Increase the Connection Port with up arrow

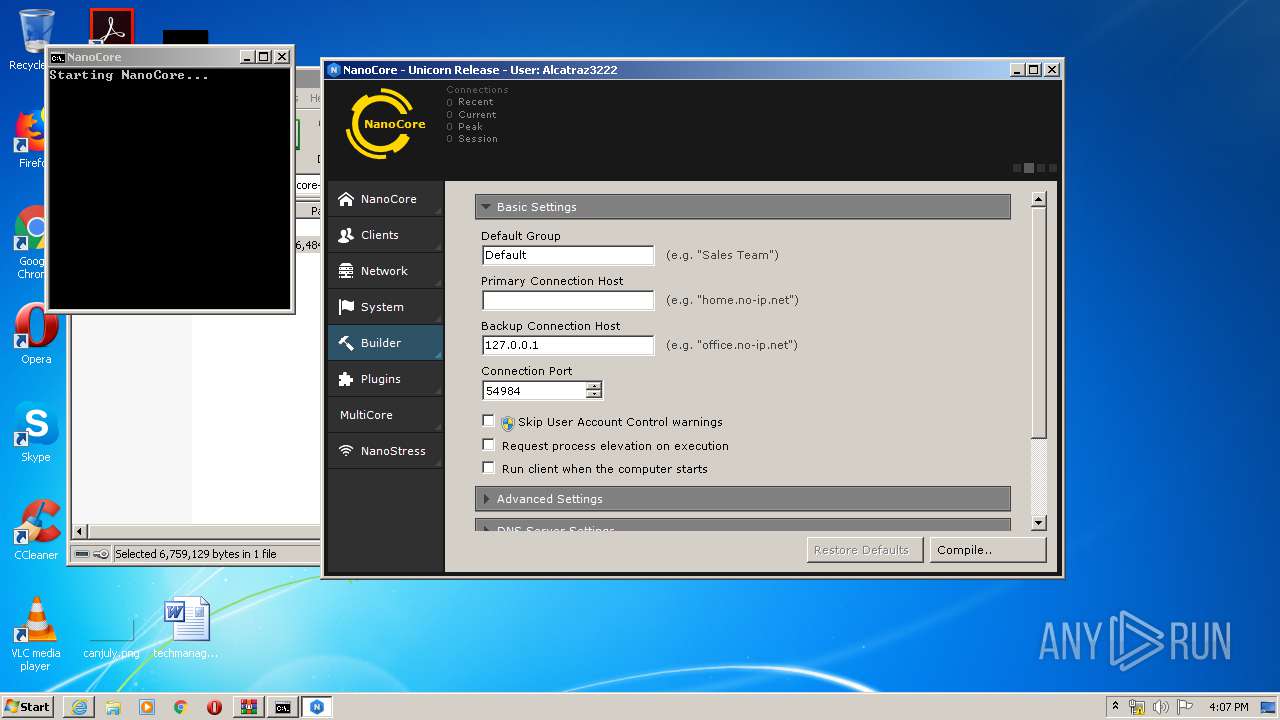click(x=594, y=387)
